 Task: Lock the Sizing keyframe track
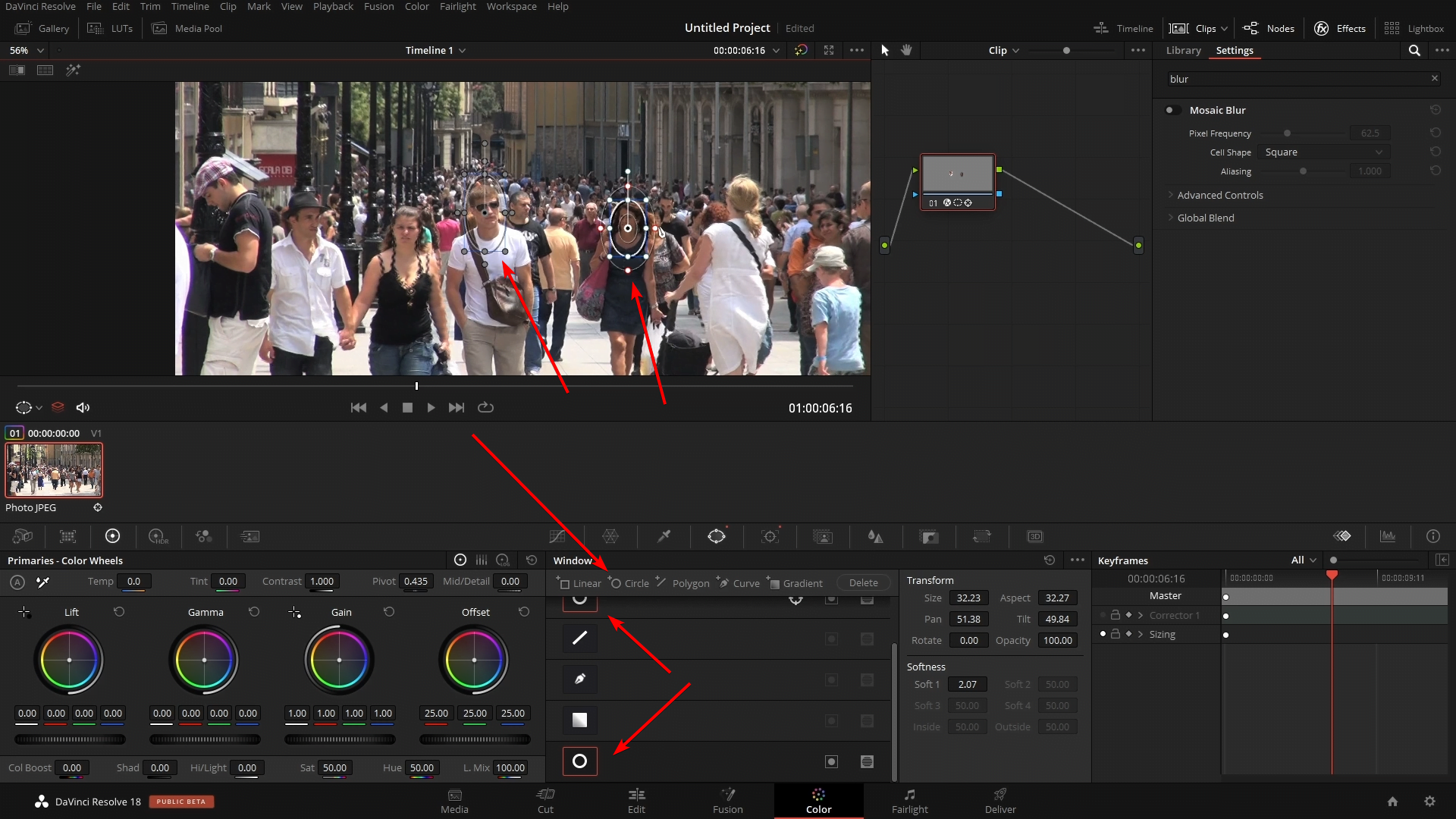pyautogui.click(x=1115, y=634)
